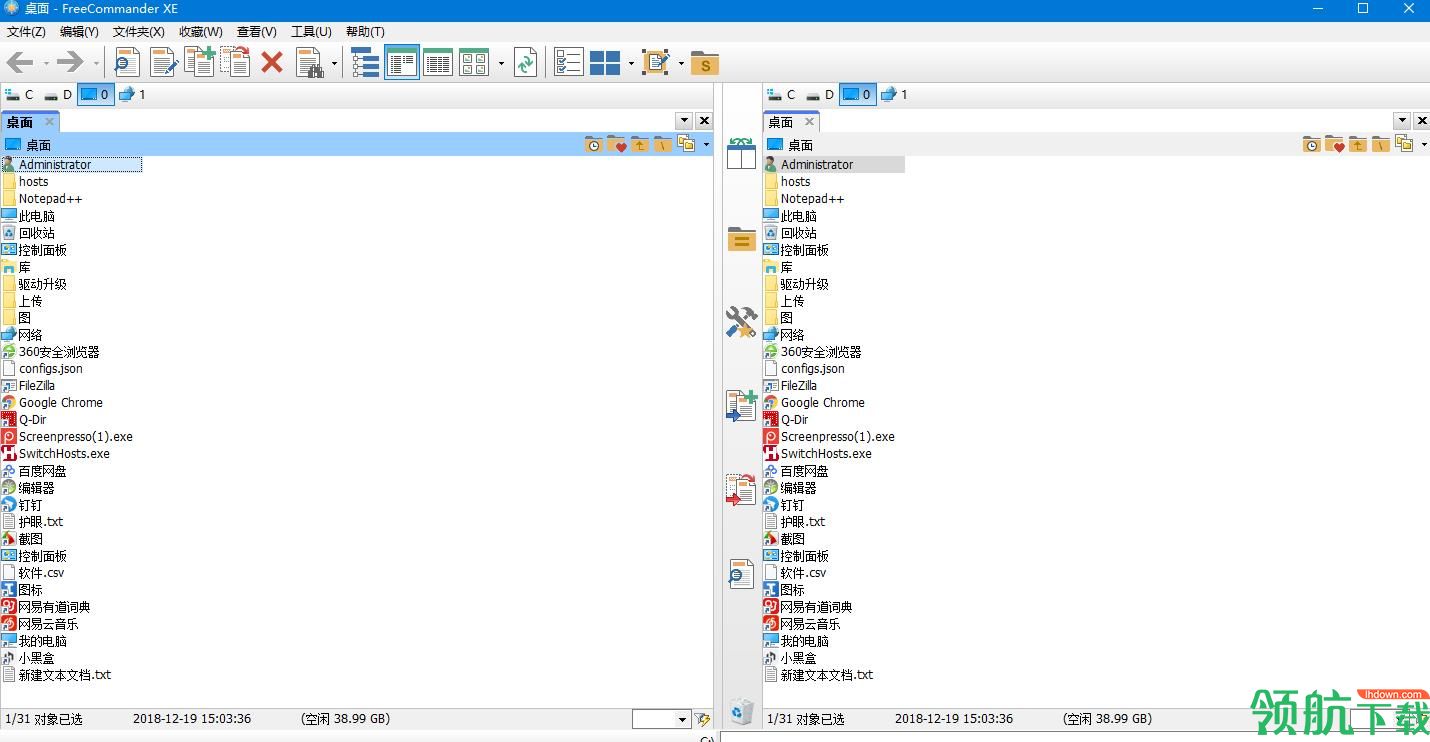The width and height of the screenshot is (1430, 742).
Task: Select drive D in right panel
Action: pos(820,95)
